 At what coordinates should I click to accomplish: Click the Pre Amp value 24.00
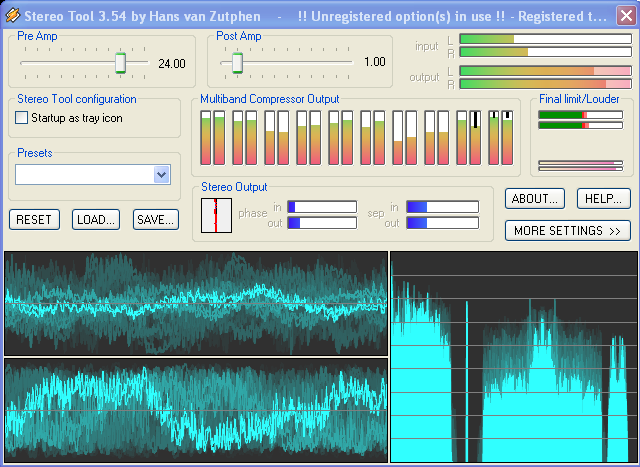click(x=172, y=64)
